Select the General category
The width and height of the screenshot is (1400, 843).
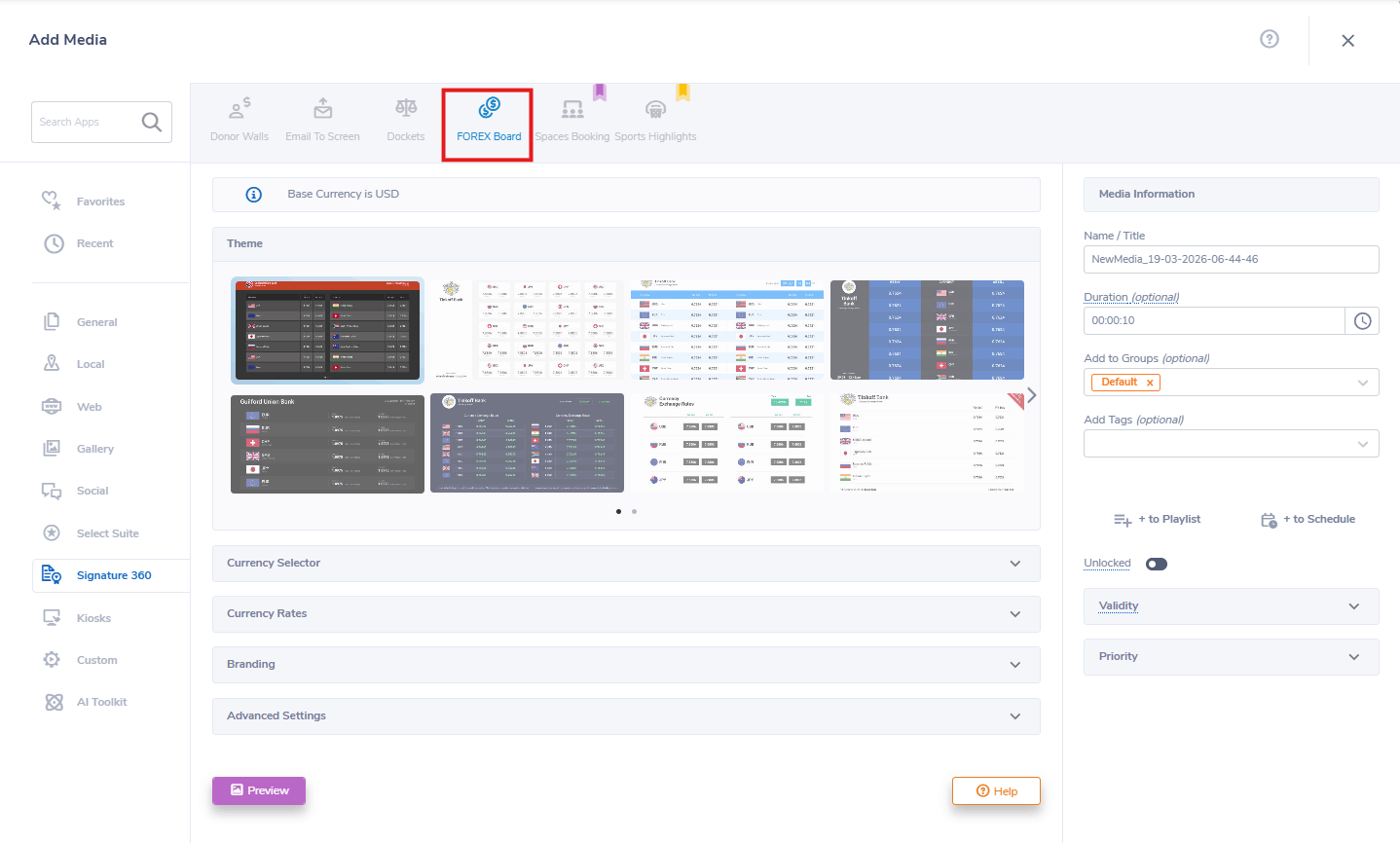tap(80, 322)
